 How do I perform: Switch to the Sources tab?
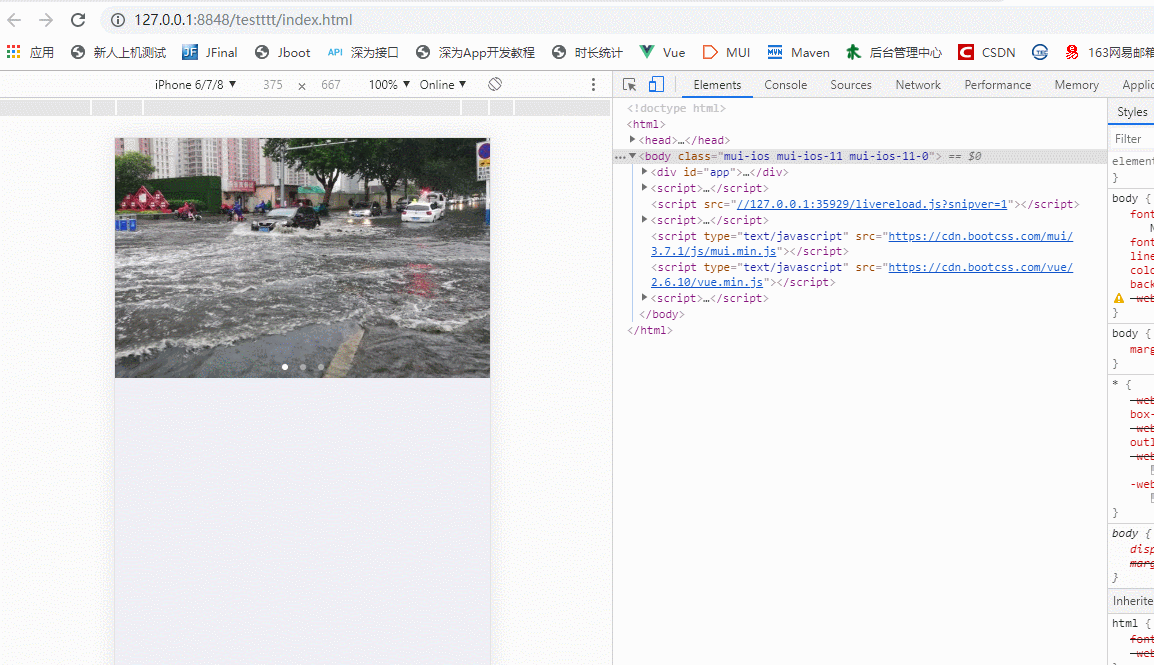tap(851, 85)
